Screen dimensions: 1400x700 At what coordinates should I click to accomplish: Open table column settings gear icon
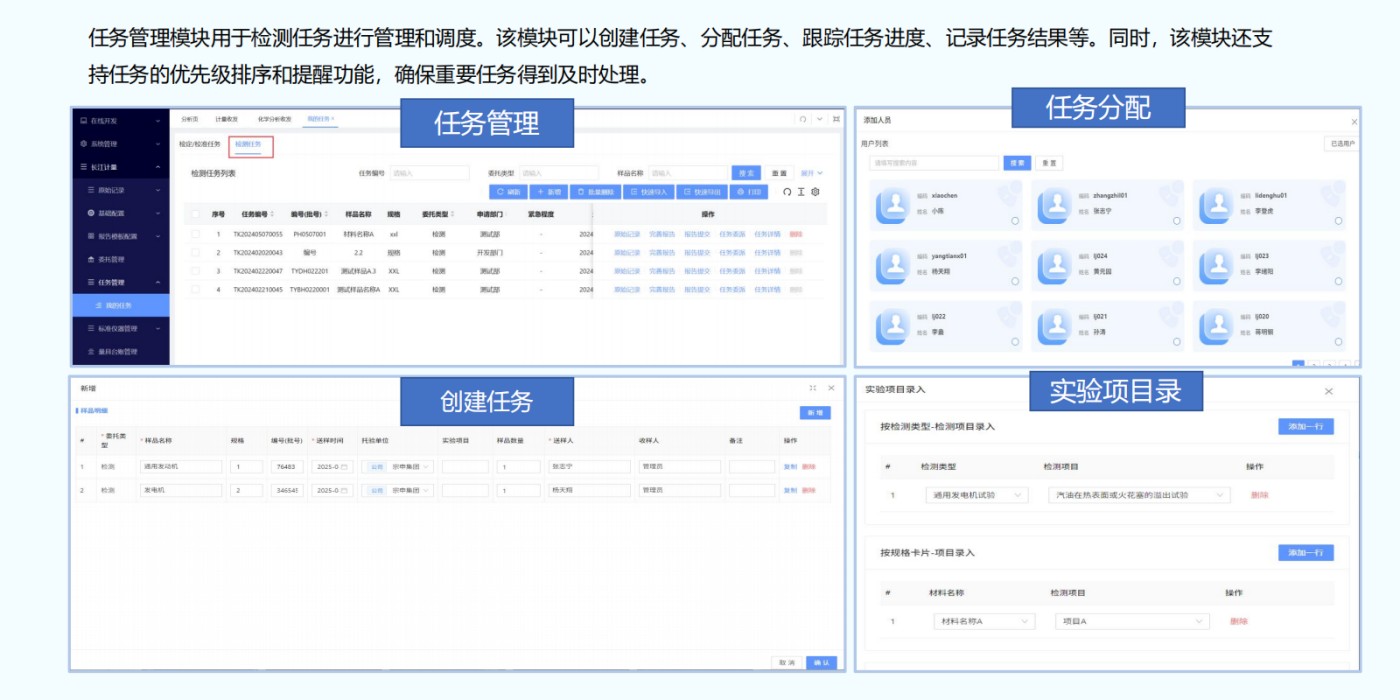coord(815,190)
